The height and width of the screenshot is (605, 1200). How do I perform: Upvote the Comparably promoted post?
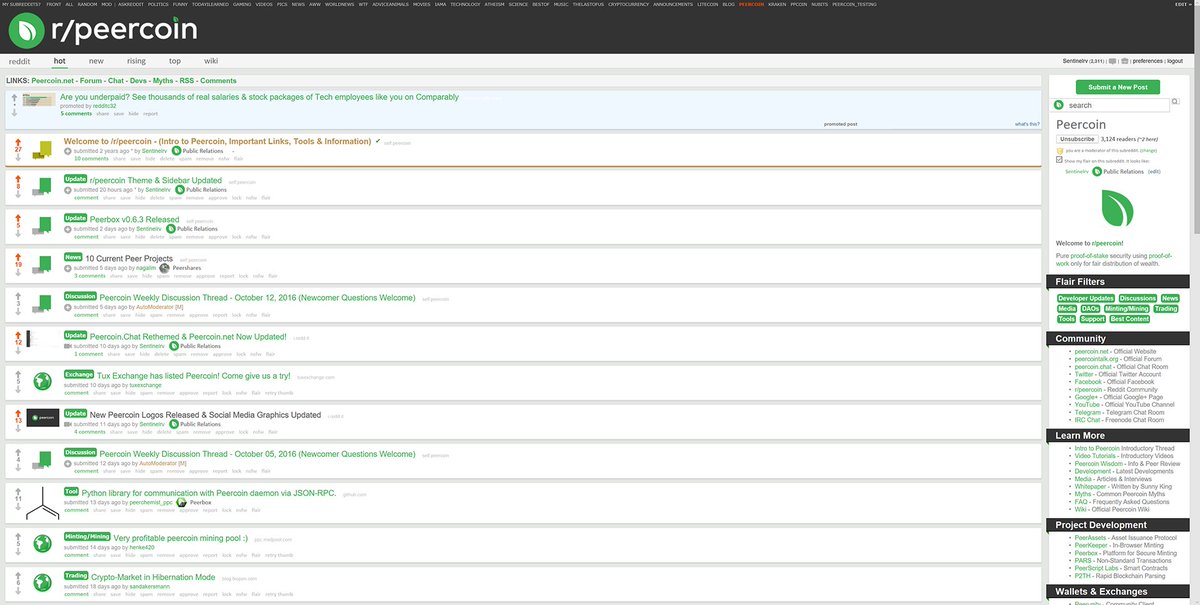[15, 98]
